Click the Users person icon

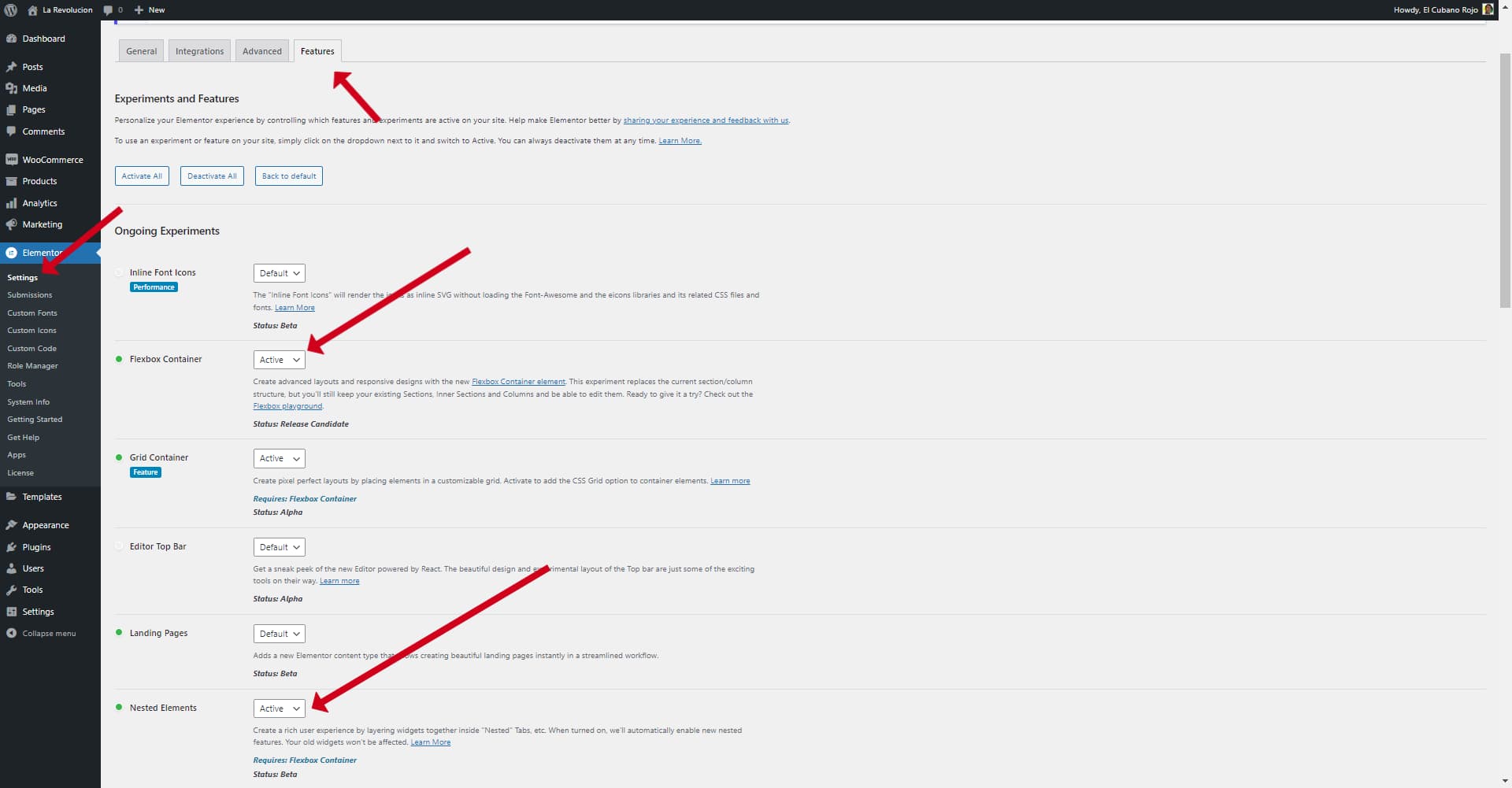(x=11, y=568)
